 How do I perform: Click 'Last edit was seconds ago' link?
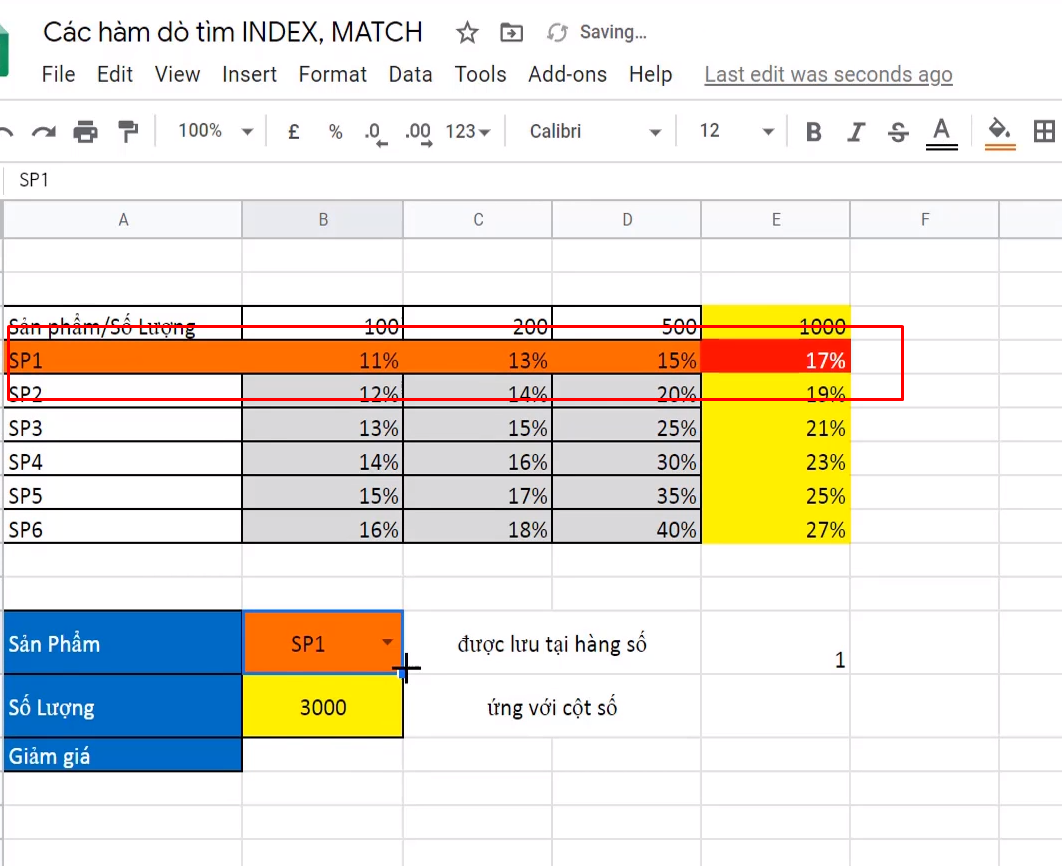point(828,74)
